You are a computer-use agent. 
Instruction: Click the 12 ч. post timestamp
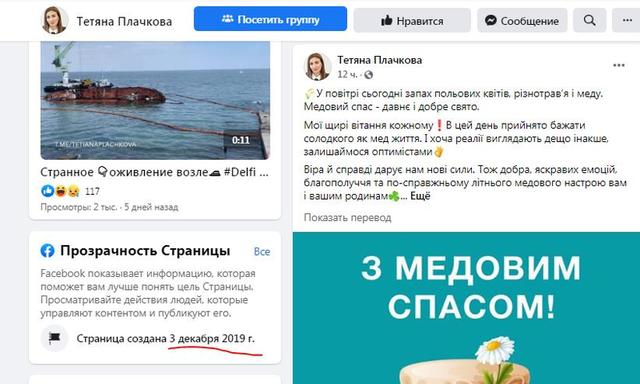coord(347,75)
